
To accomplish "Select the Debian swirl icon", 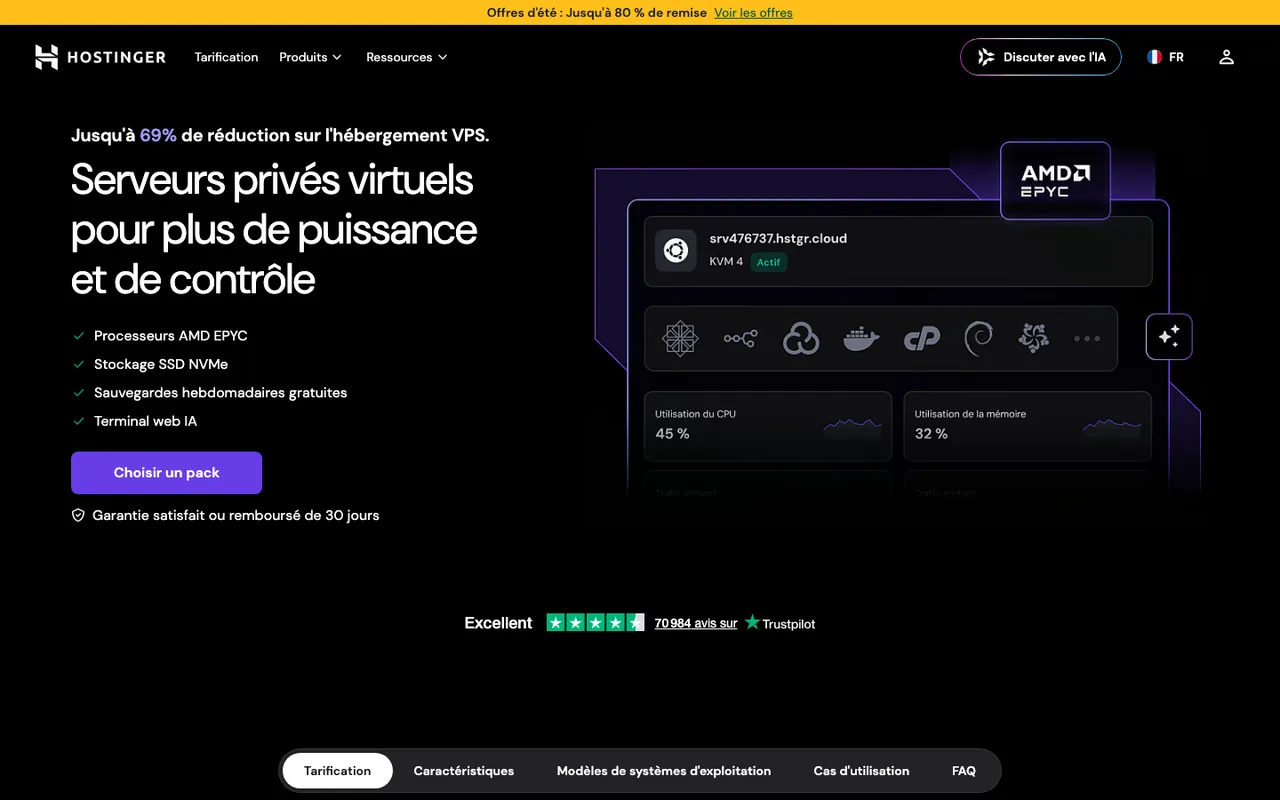I will tap(978, 338).
